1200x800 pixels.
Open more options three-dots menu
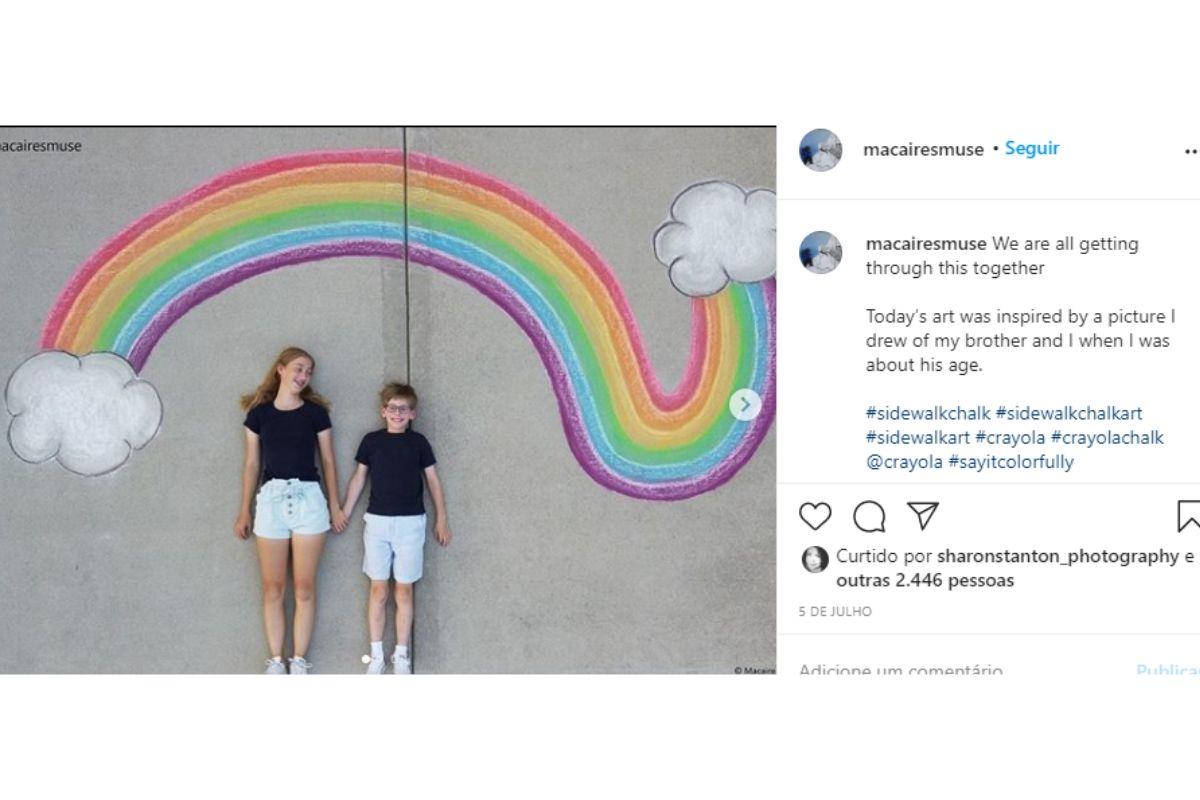tap(1191, 151)
